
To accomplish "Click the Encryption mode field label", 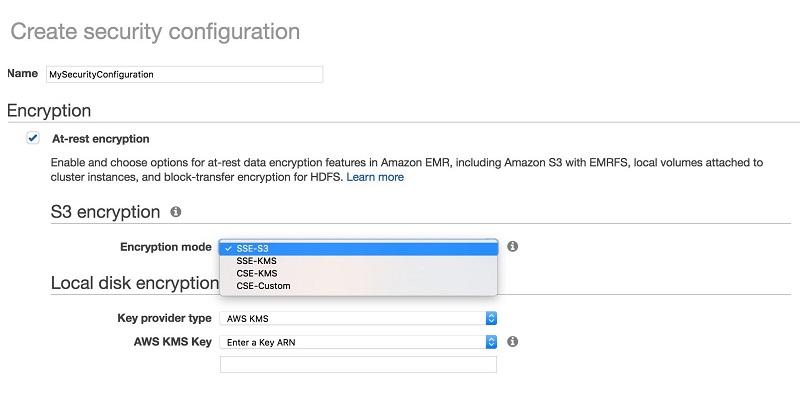I will (x=166, y=247).
